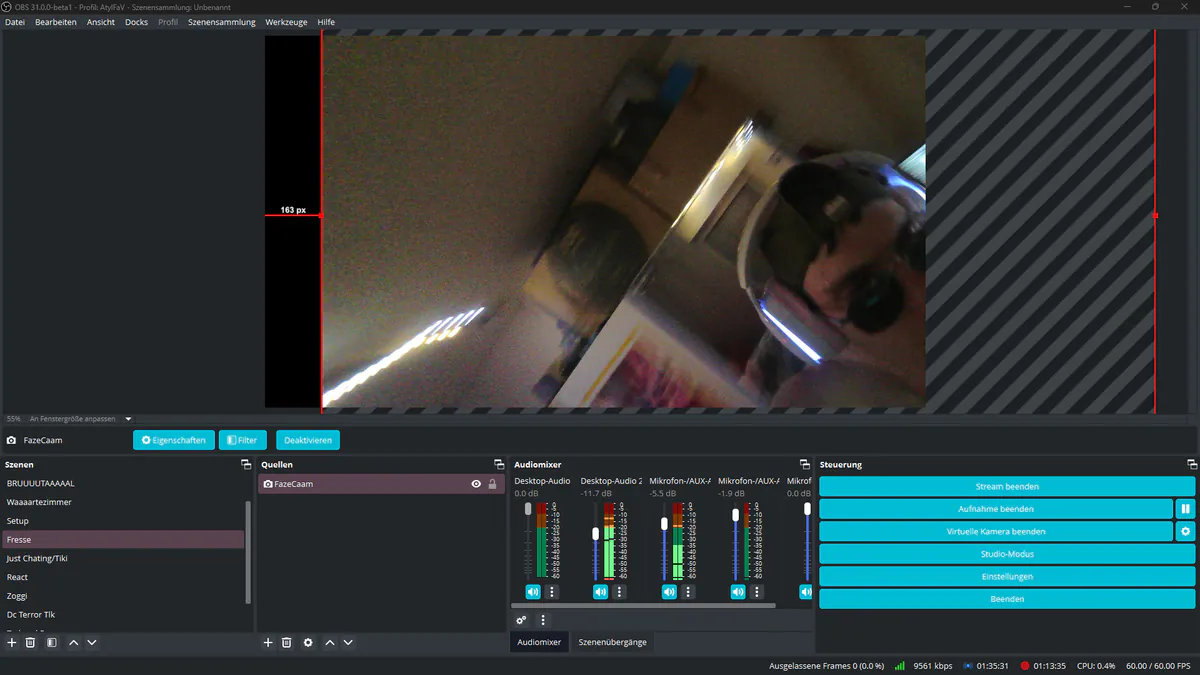
Task: Click the Szenen list vertical scrollbar
Action: [248, 552]
